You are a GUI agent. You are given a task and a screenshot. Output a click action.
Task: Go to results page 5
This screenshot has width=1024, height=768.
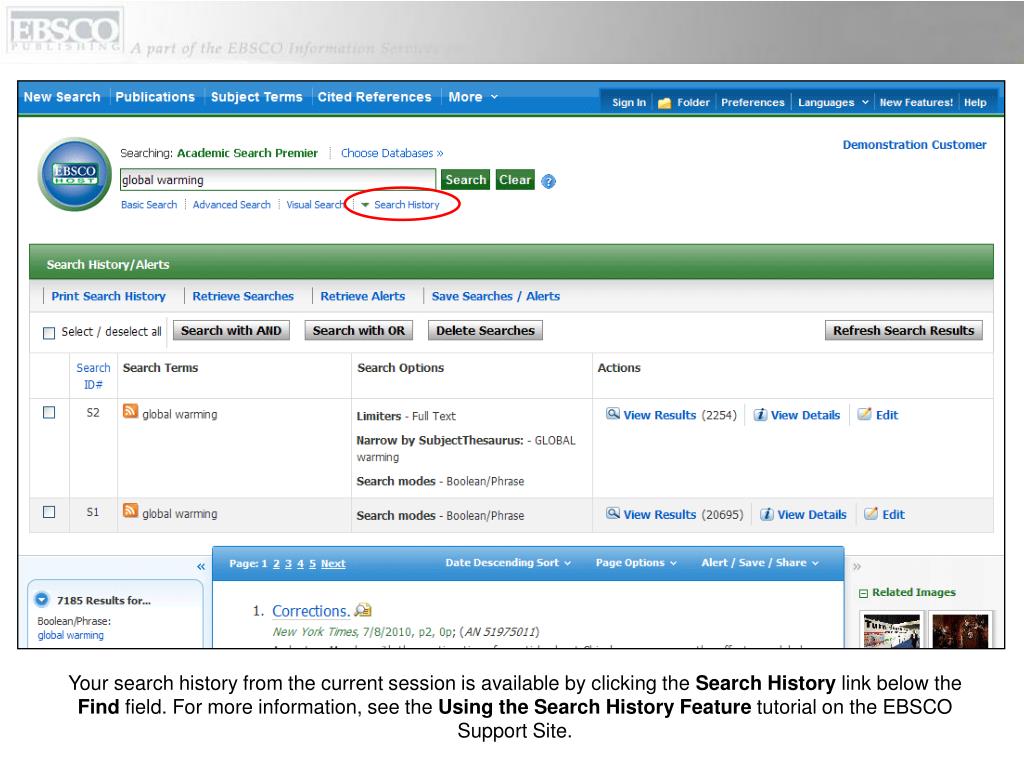[312, 564]
